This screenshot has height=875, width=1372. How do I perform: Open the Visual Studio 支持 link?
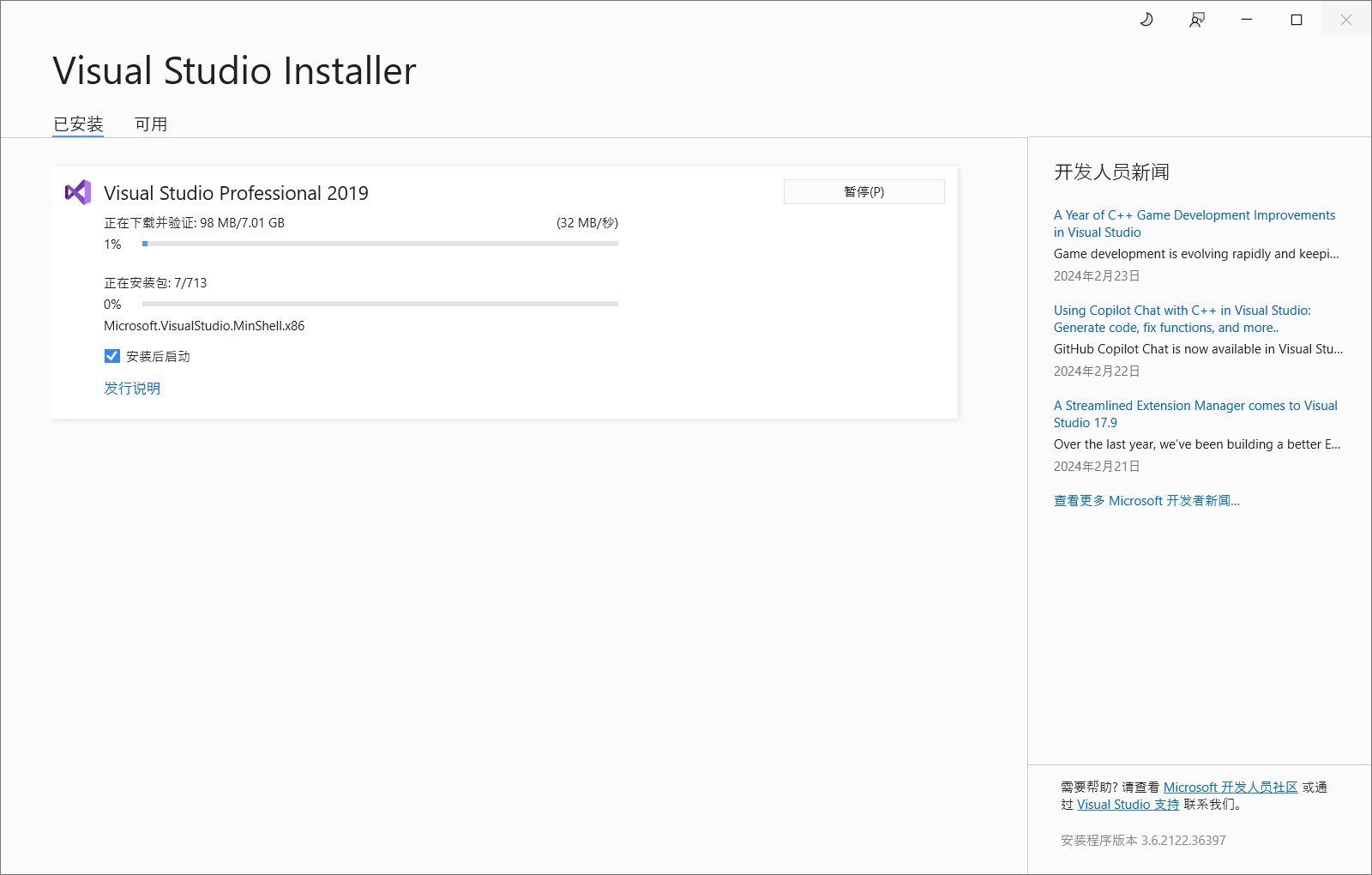tap(1127, 805)
